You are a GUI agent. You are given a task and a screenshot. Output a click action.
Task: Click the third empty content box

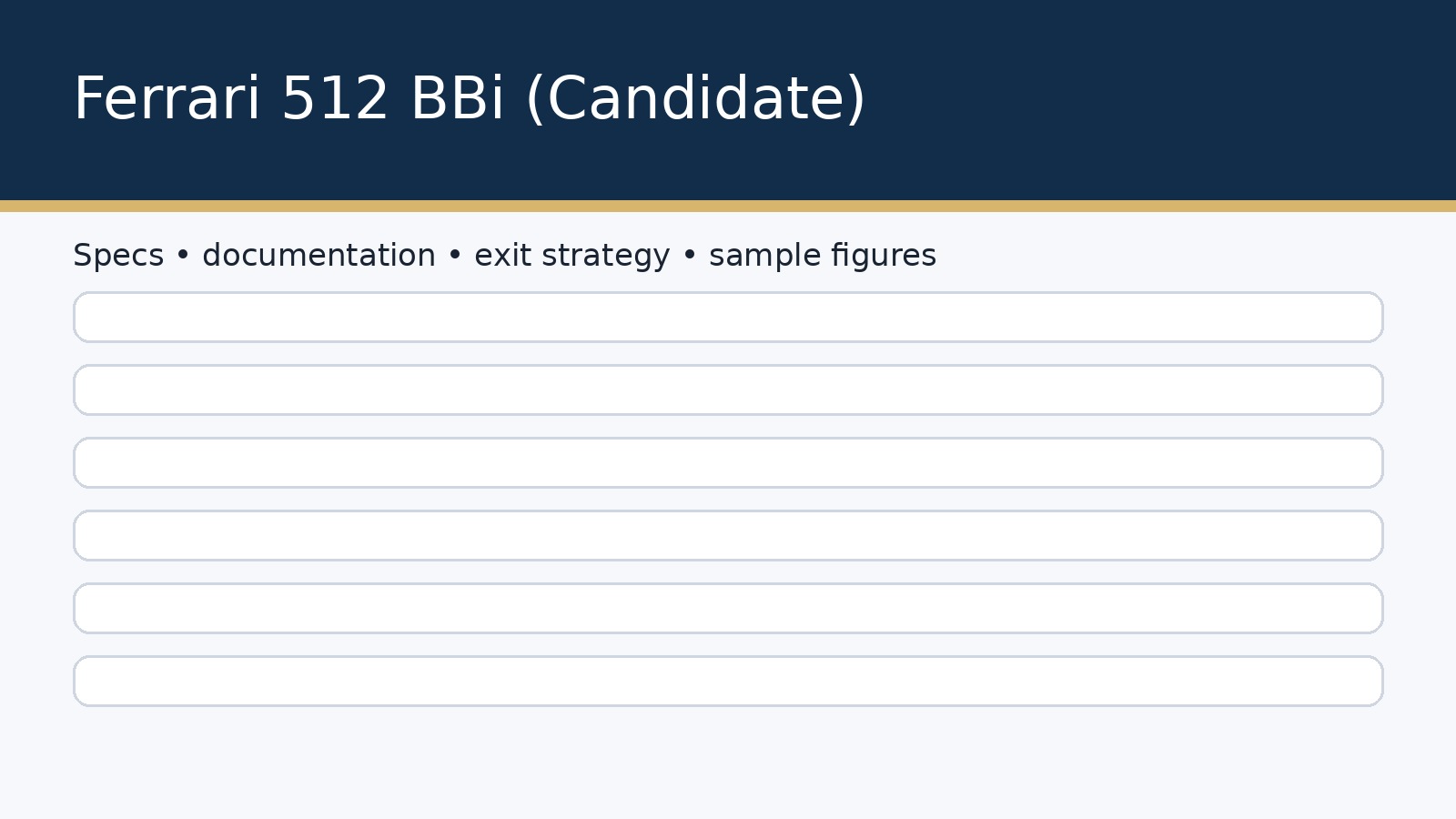(728, 463)
